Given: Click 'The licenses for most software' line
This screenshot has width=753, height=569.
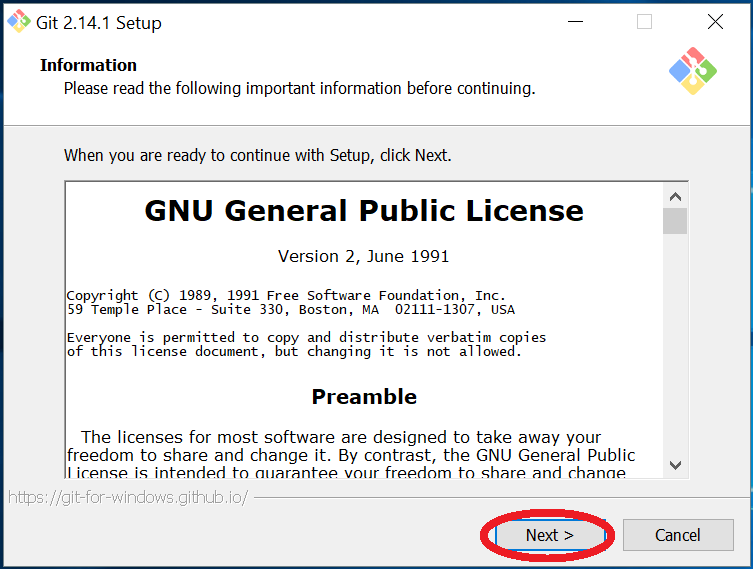Looking at the screenshot, I should 341,437.
